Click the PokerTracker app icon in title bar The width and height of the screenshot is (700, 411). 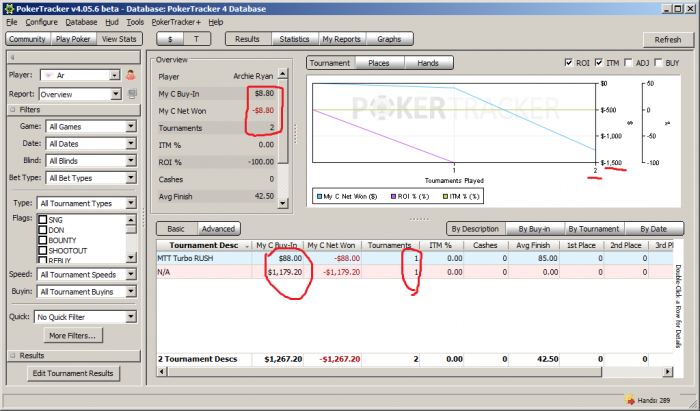coord(9,8)
